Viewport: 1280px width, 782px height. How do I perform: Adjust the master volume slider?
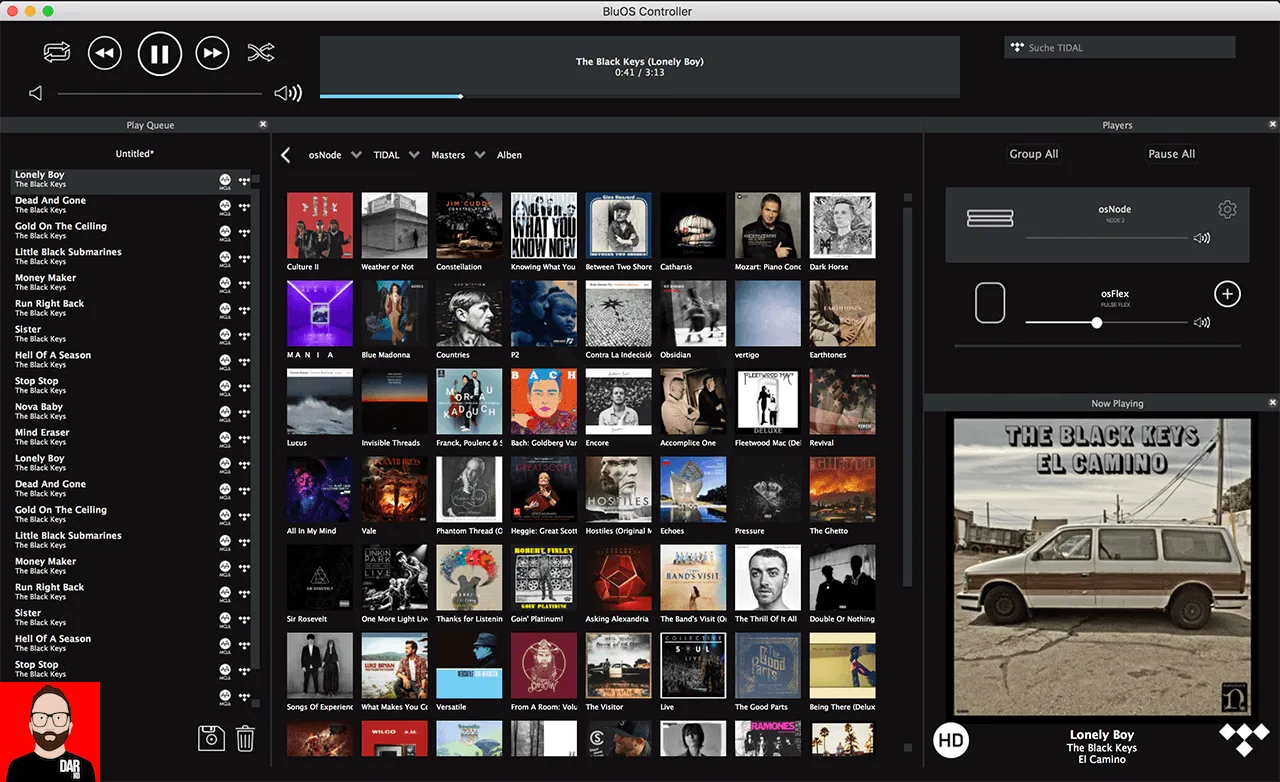[159, 93]
